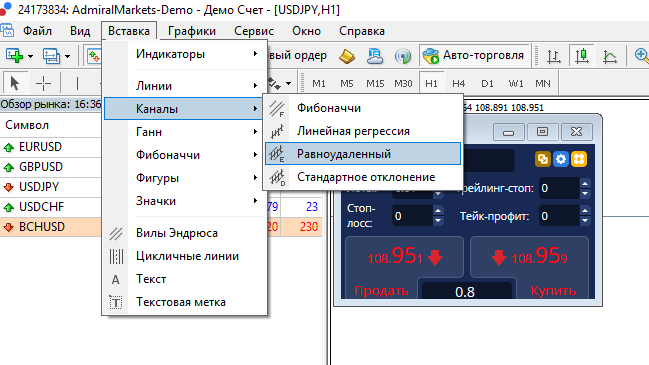Click the application icon left of Файл
This screenshot has height=365, width=649.
coord(7,31)
